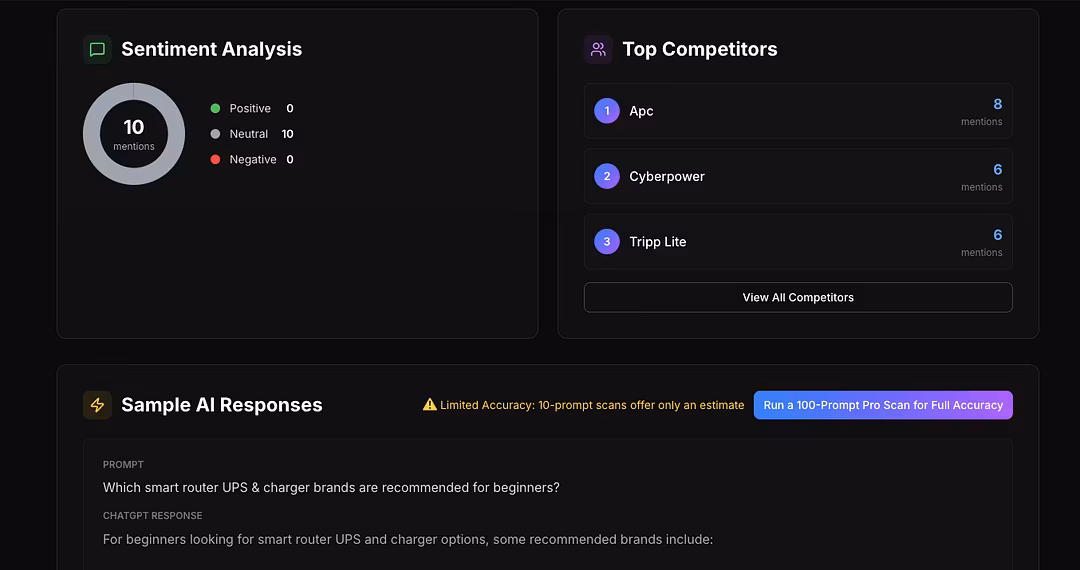Screen dimensions: 1080x570
Task: Click the Limited Accuracy warning triangle icon
Action: (x=430, y=405)
